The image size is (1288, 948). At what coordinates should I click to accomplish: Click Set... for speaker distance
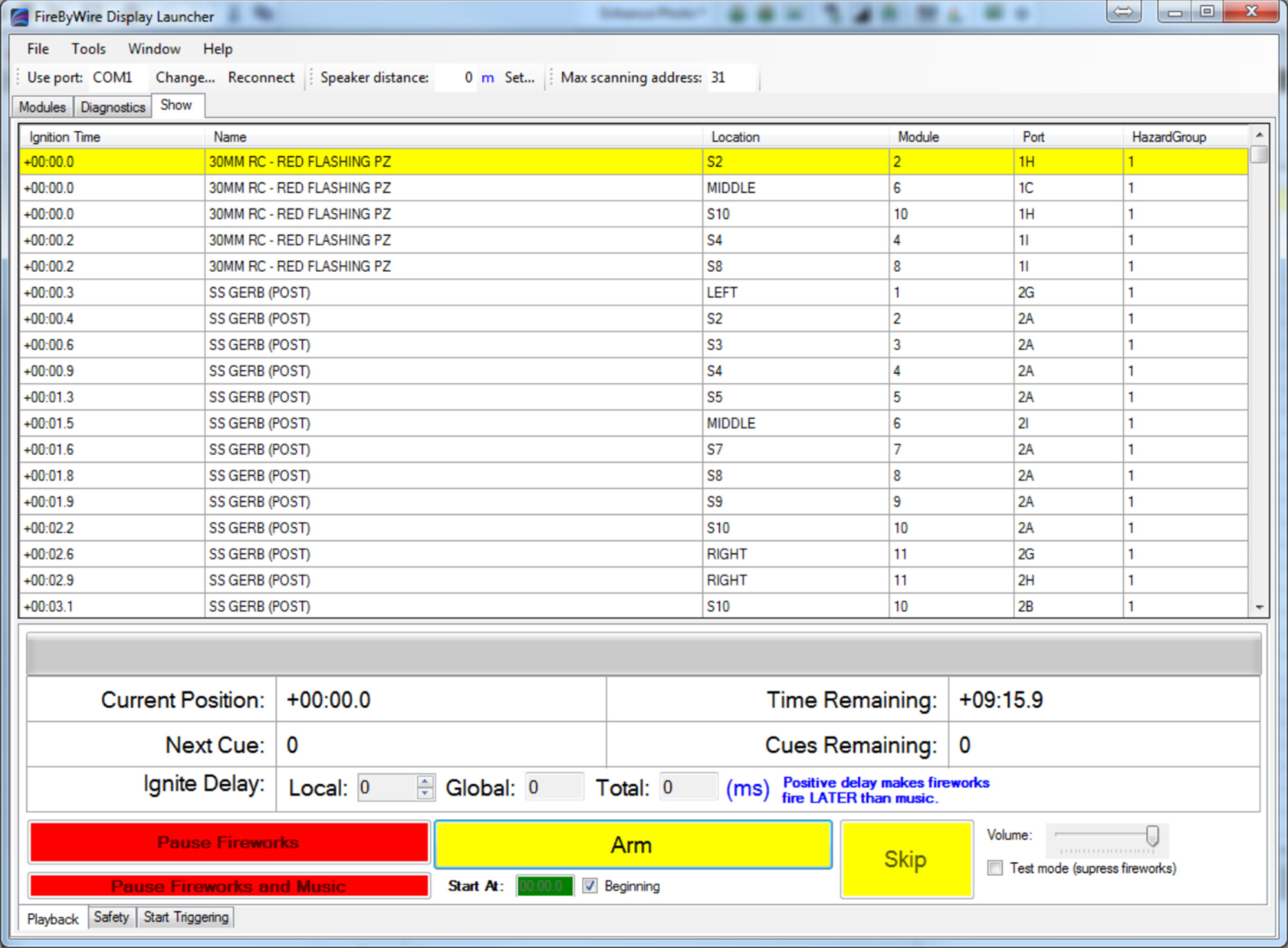tap(520, 77)
